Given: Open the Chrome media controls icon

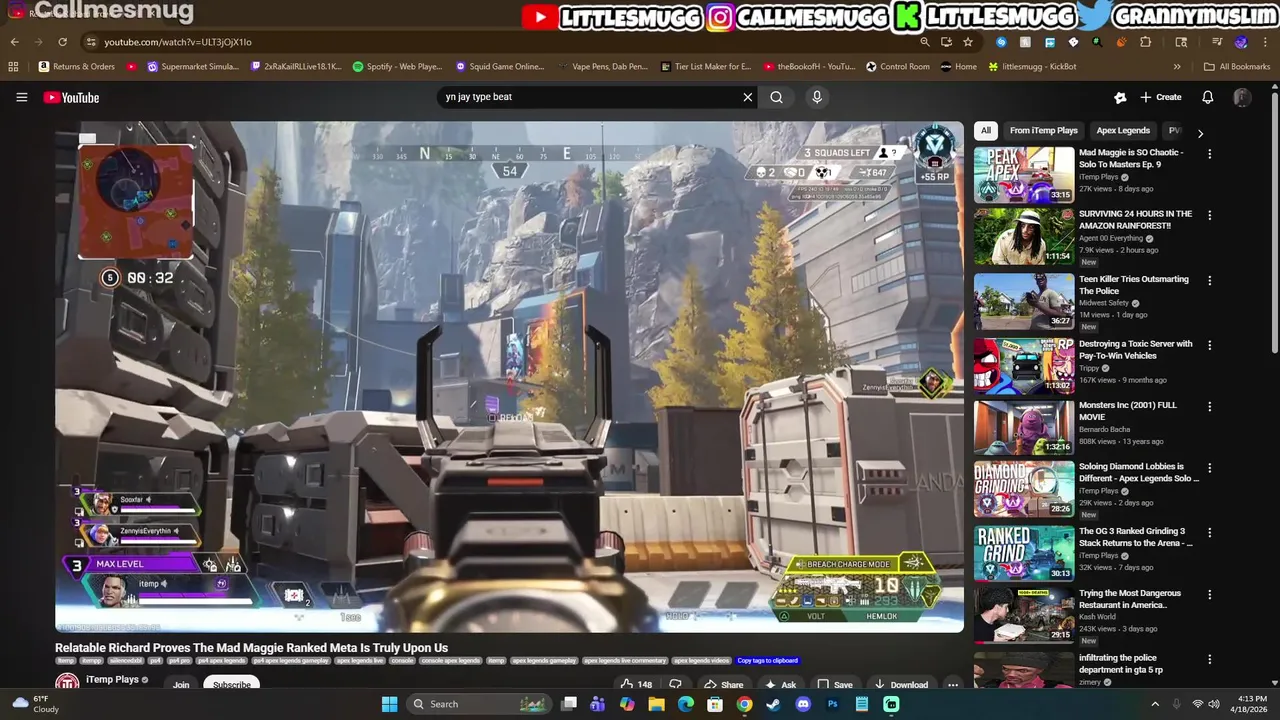Looking at the screenshot, I should point(1217,42).
